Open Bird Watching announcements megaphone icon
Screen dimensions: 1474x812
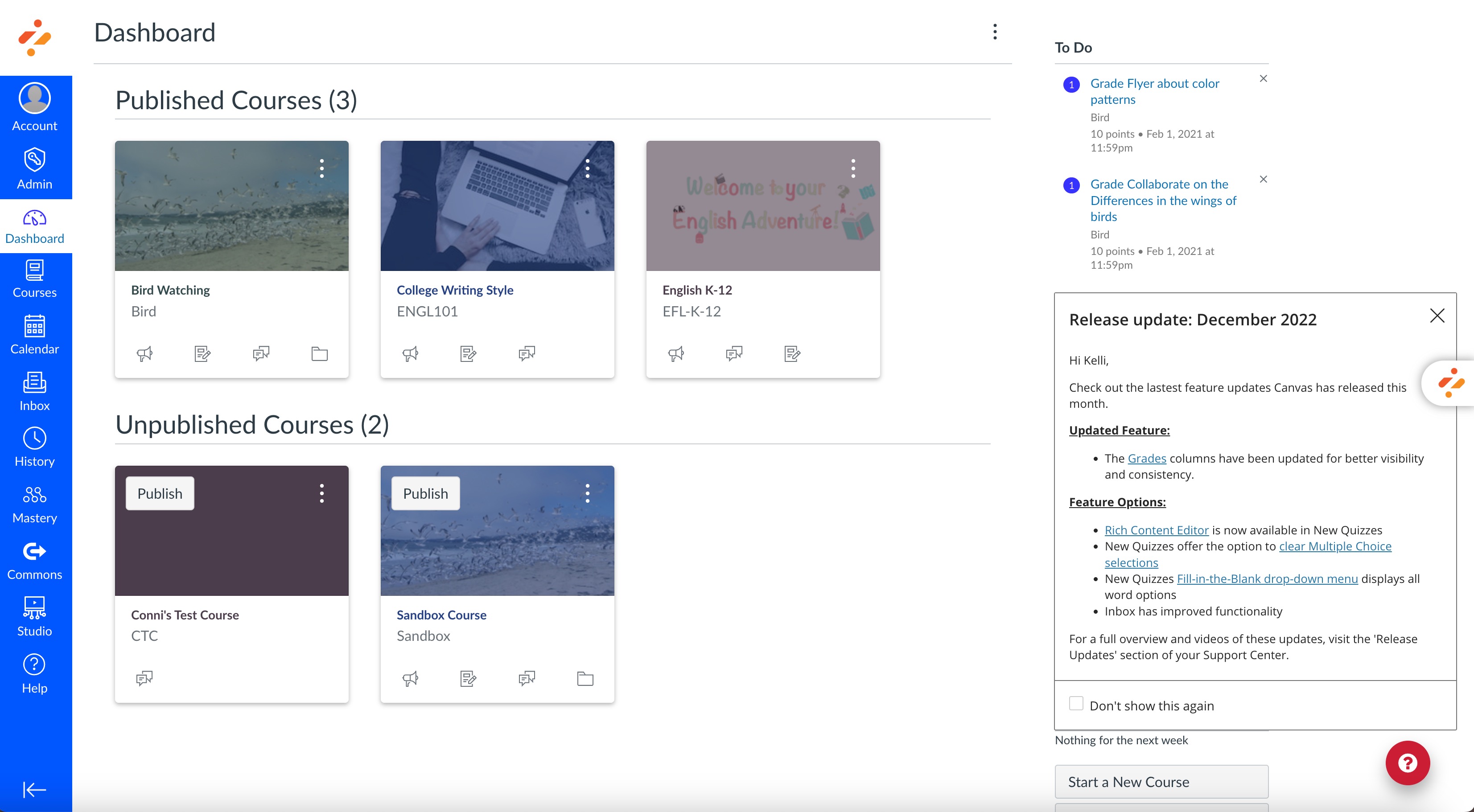click(145, 353)
